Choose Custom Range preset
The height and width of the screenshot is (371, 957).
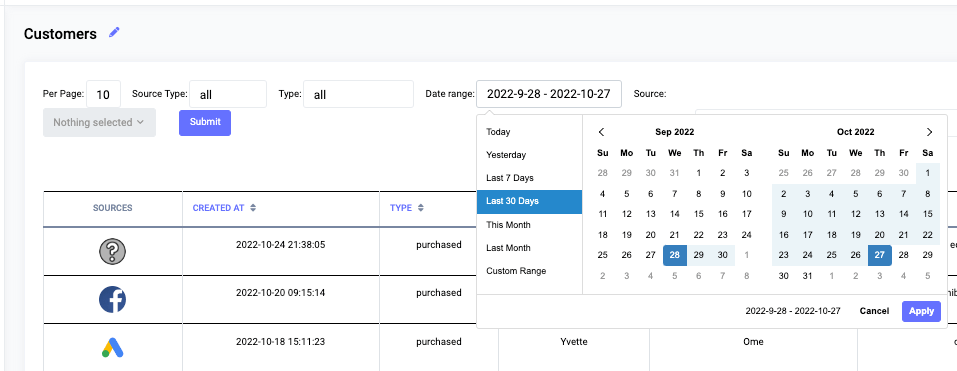529,271
